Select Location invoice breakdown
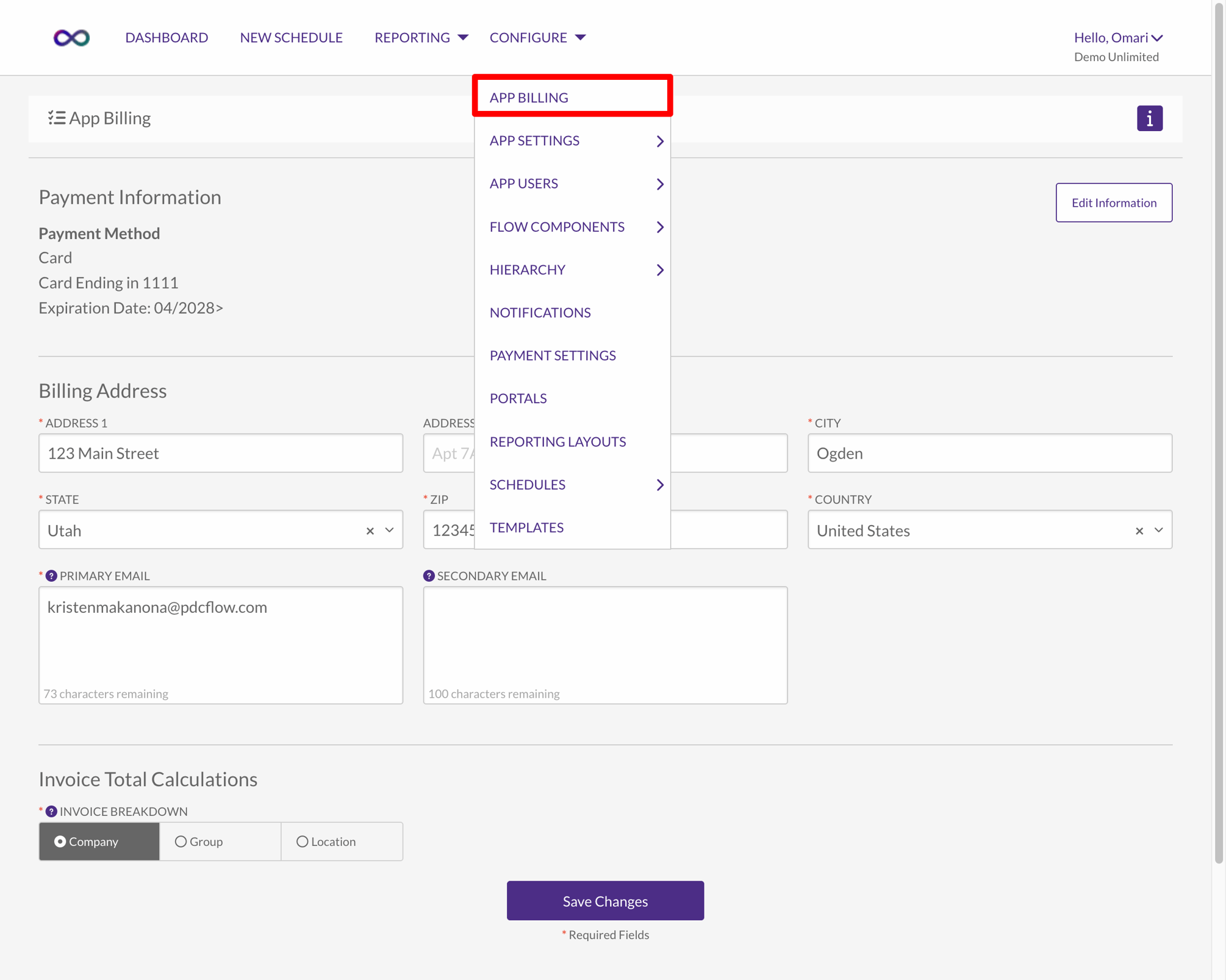The height and width of the screenshot is (980, 1226). point(342,841)
